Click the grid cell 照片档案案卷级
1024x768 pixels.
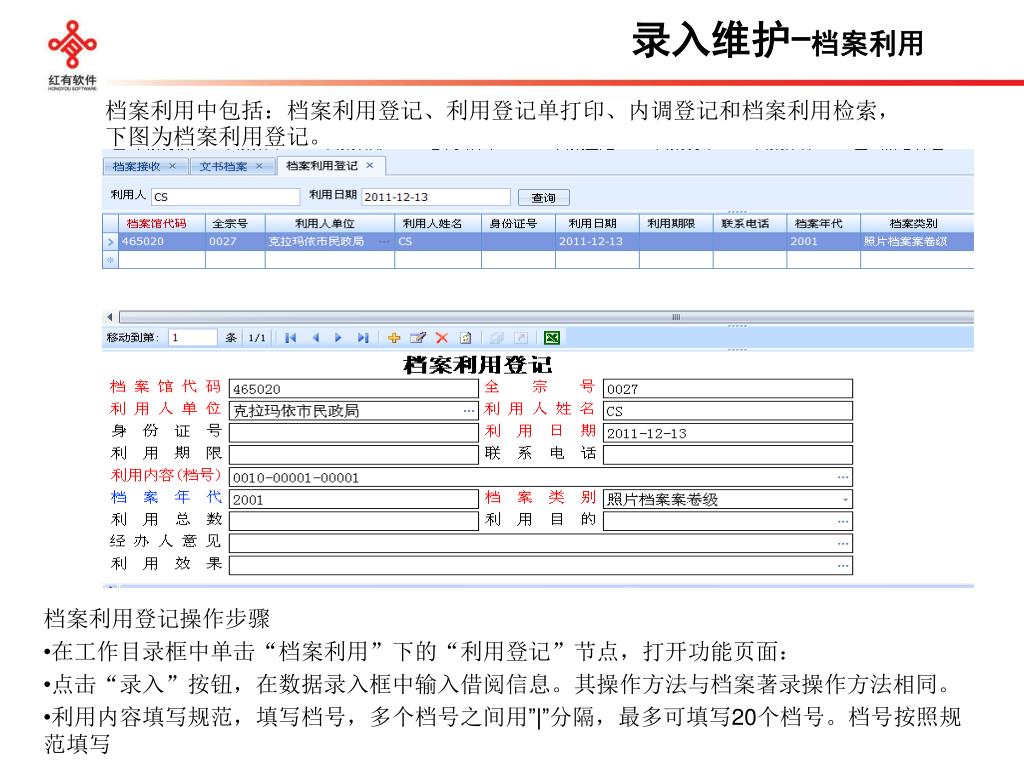coord(917,242)
